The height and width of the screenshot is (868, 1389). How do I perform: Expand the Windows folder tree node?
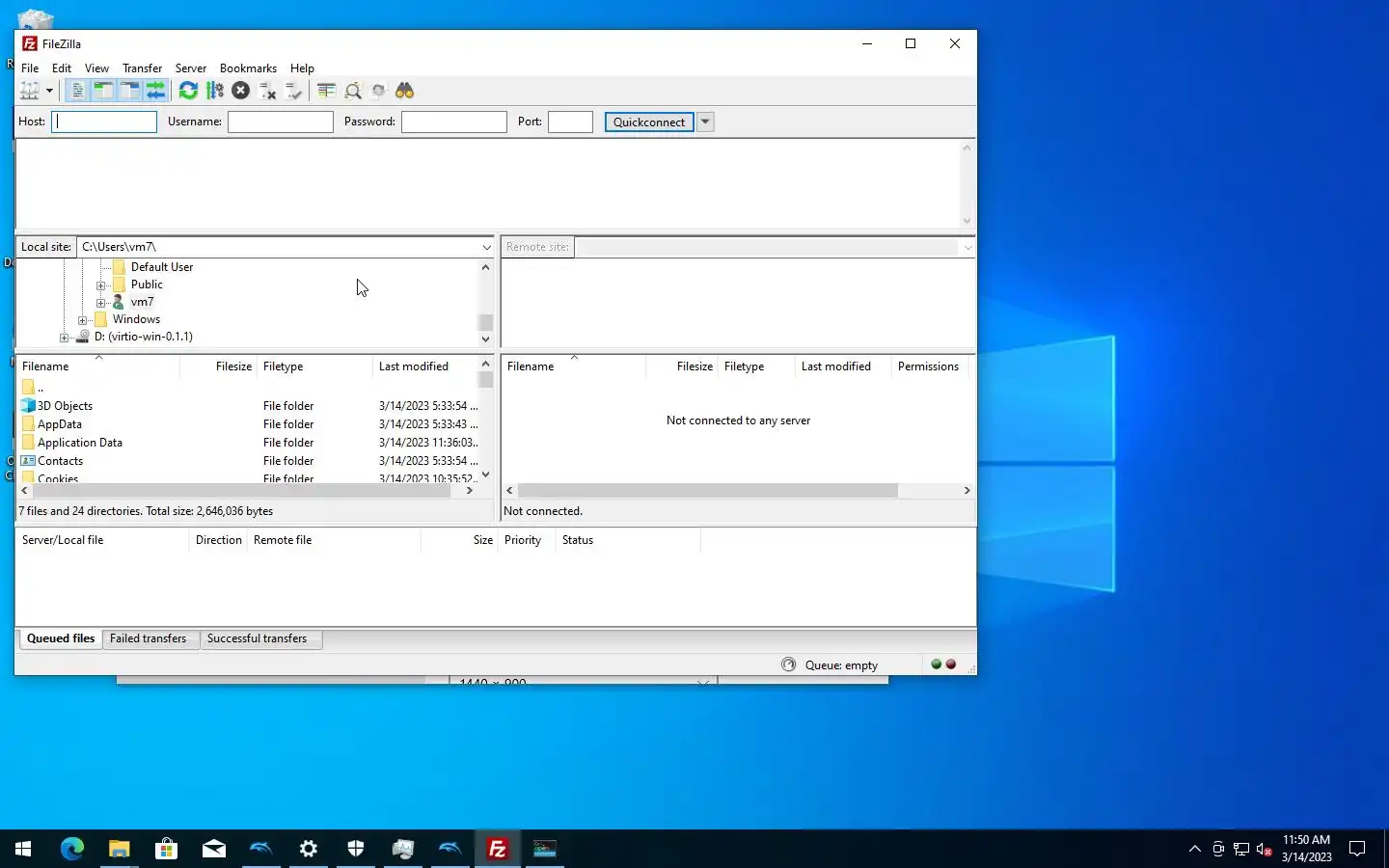tap(83, 320)
